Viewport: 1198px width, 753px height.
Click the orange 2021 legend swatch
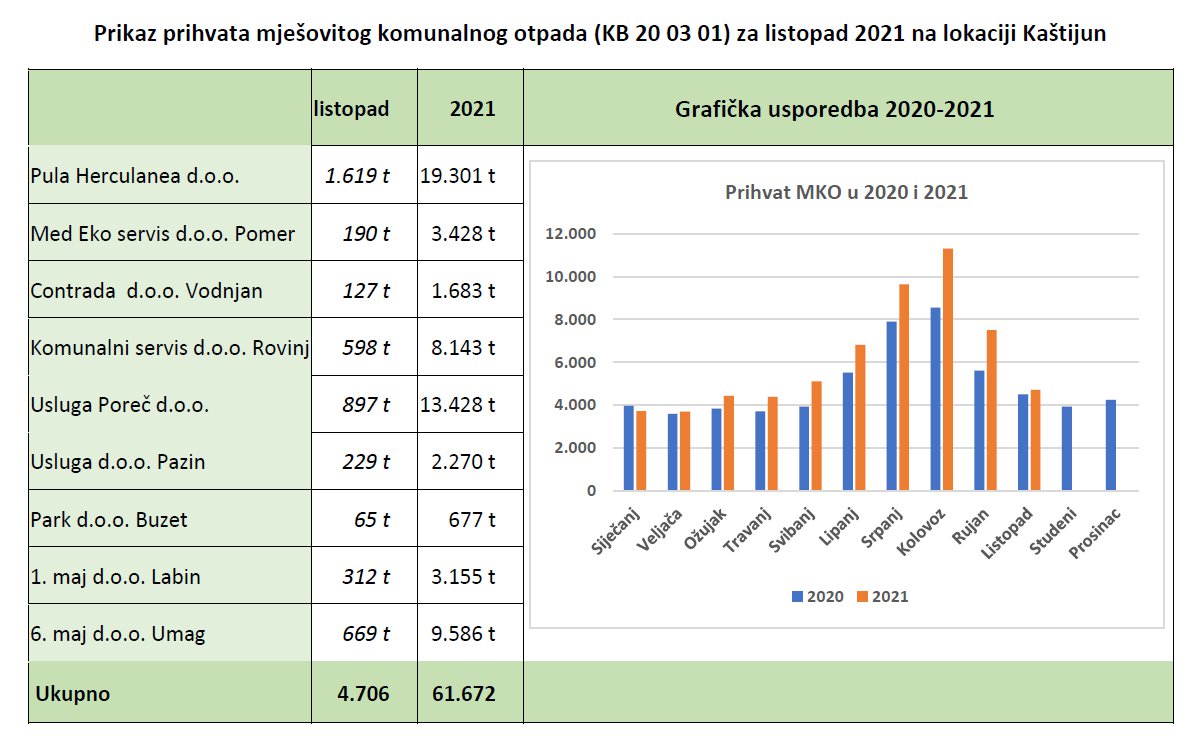click(x=863, y=596)
